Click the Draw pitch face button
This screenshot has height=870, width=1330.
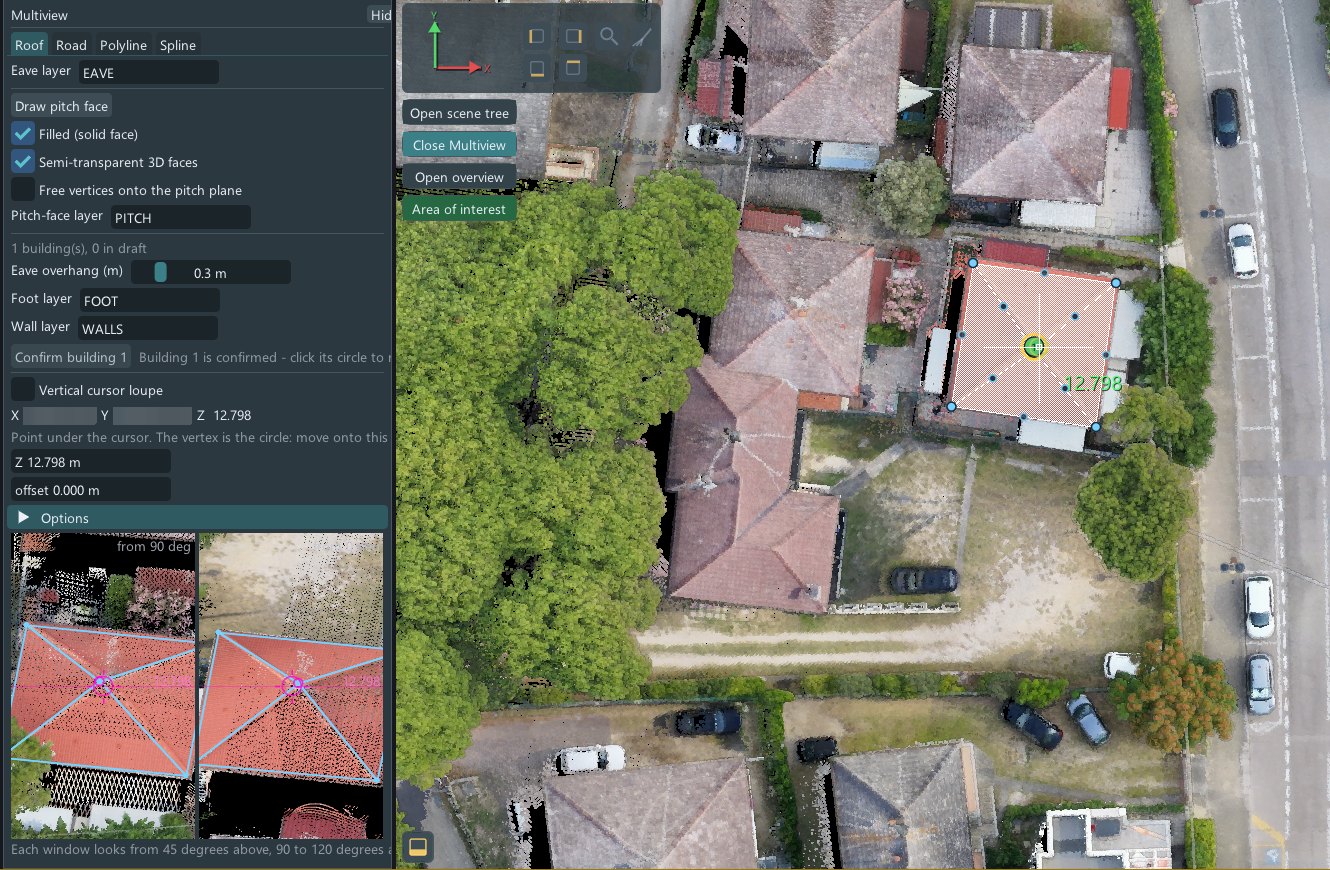pos(61,106)
